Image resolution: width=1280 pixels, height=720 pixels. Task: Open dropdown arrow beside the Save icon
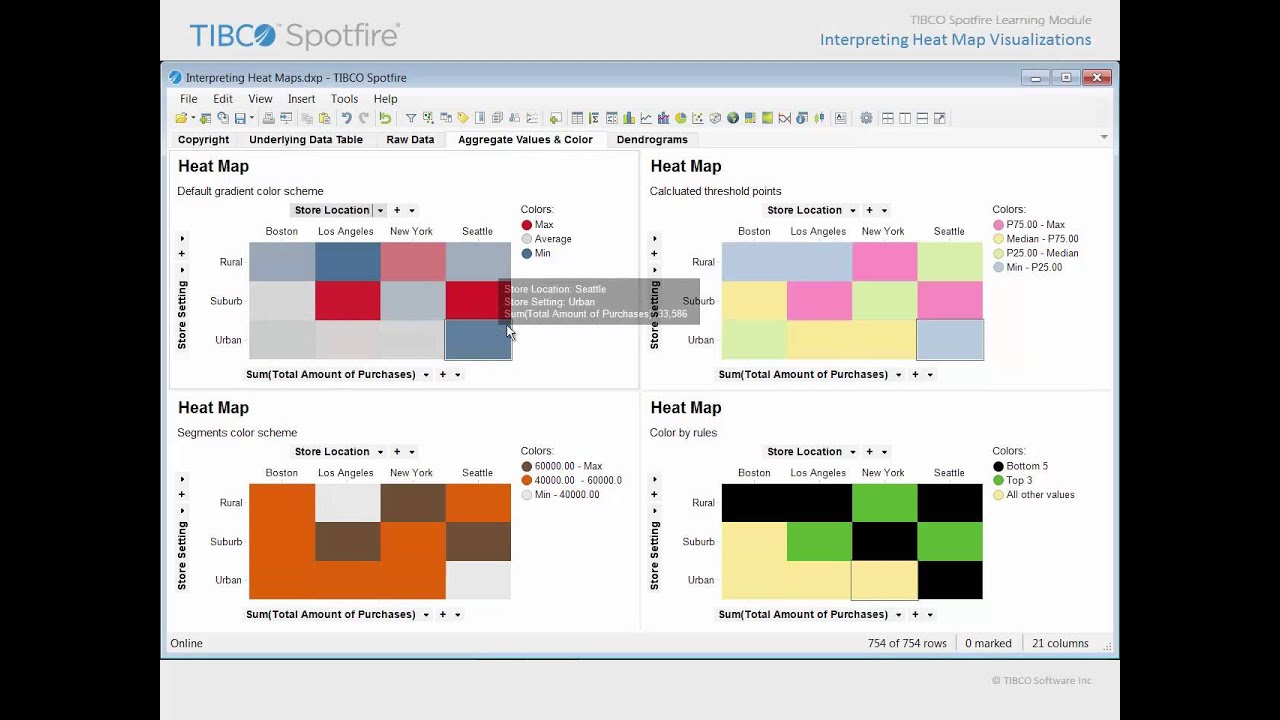click(252, 118)
